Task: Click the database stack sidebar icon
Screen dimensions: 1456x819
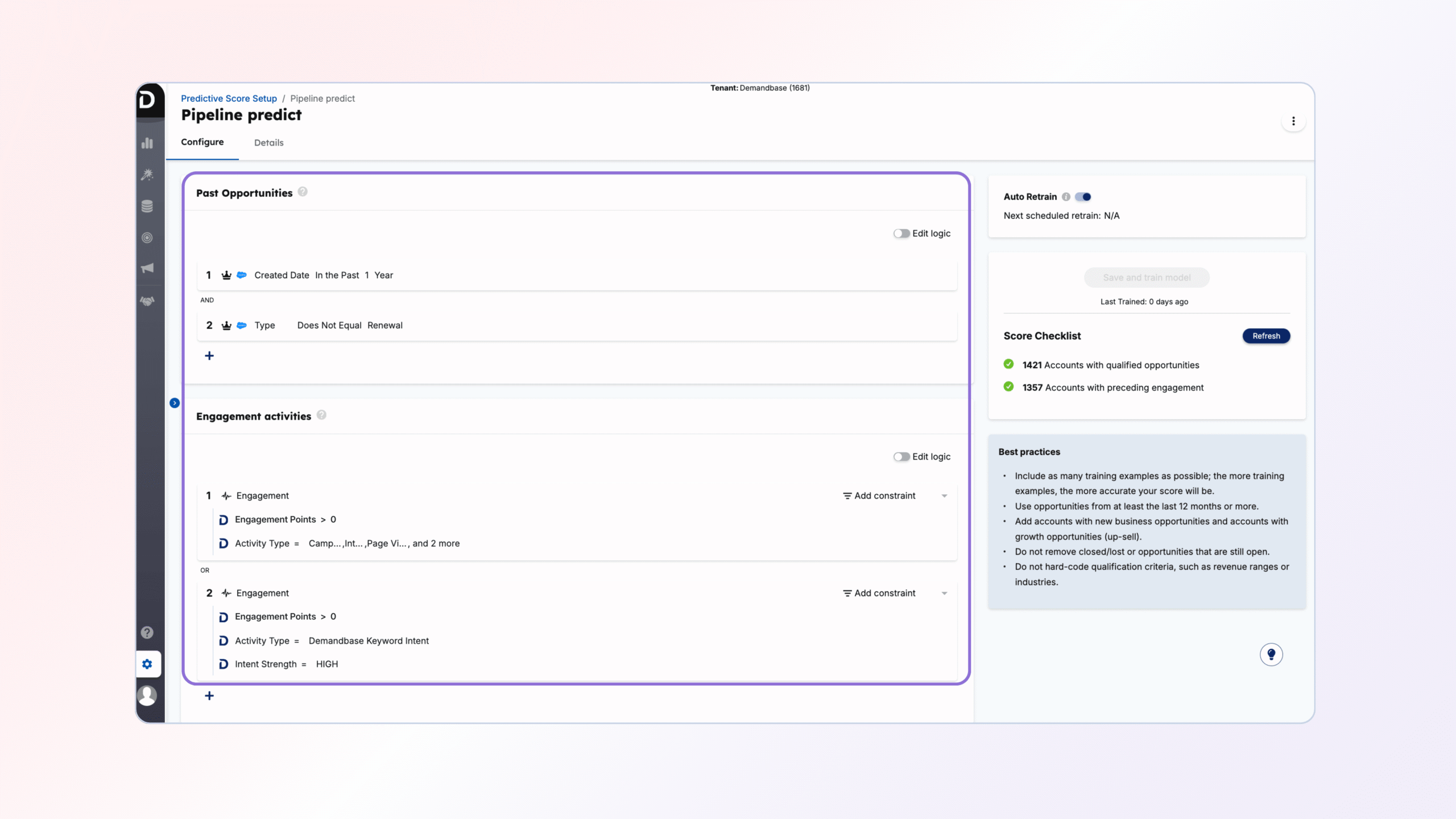Action: coord(147,206)
